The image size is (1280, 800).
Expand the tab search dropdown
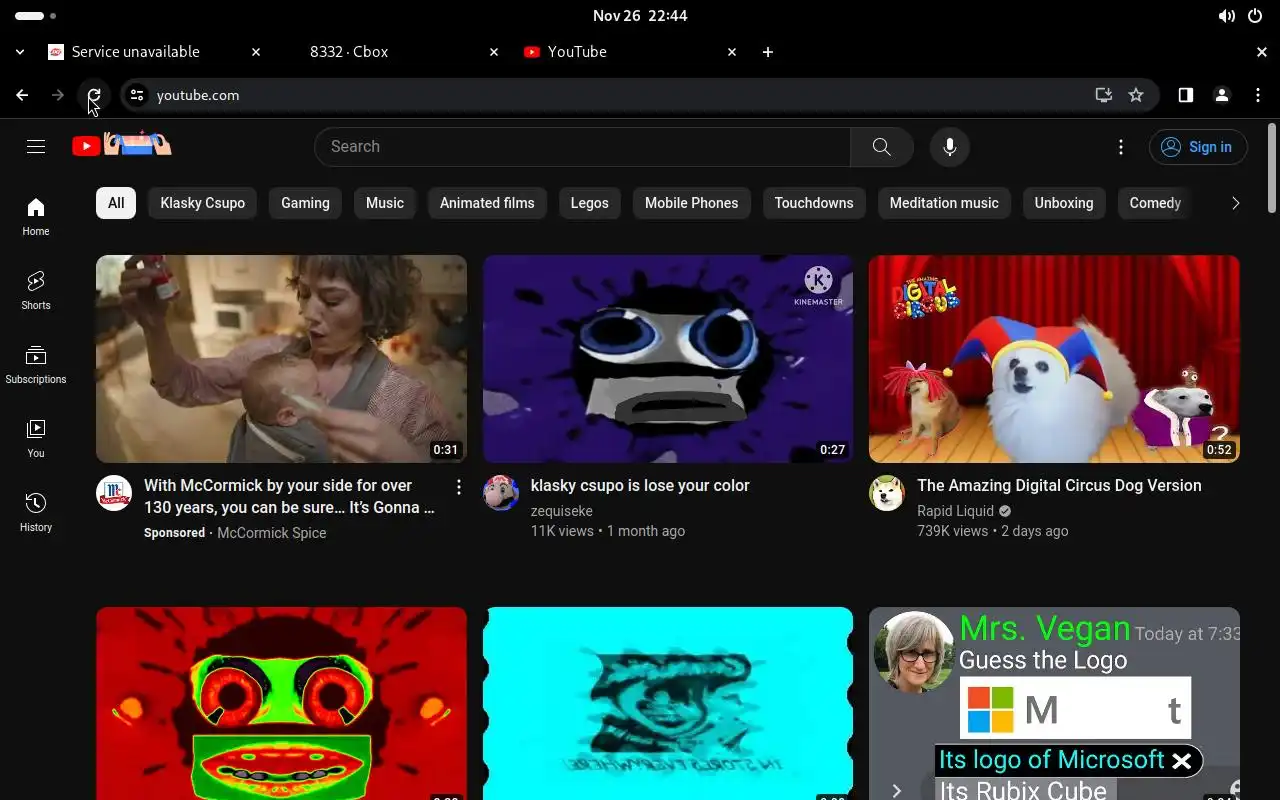click(20, 52)
